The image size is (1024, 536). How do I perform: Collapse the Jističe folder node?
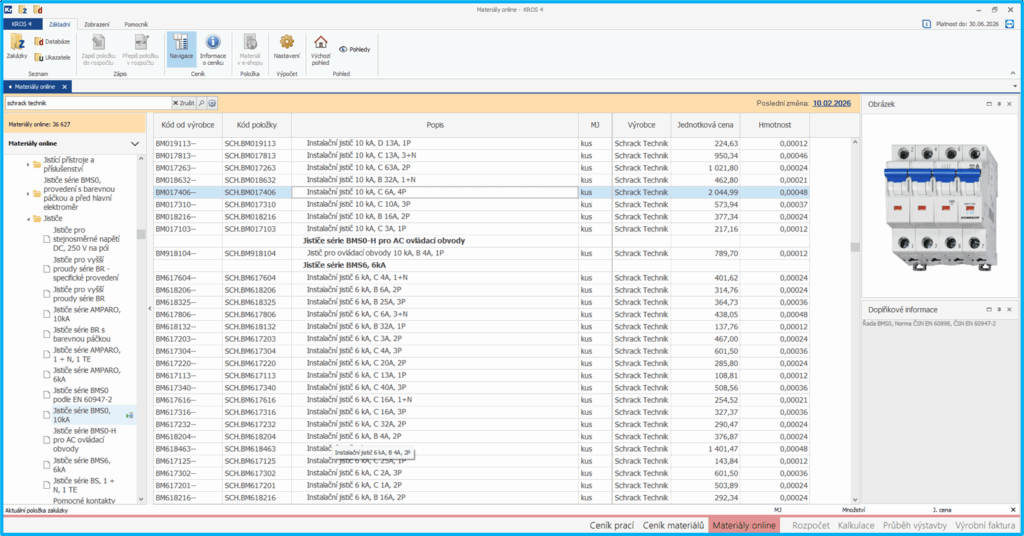coord(28,218)
